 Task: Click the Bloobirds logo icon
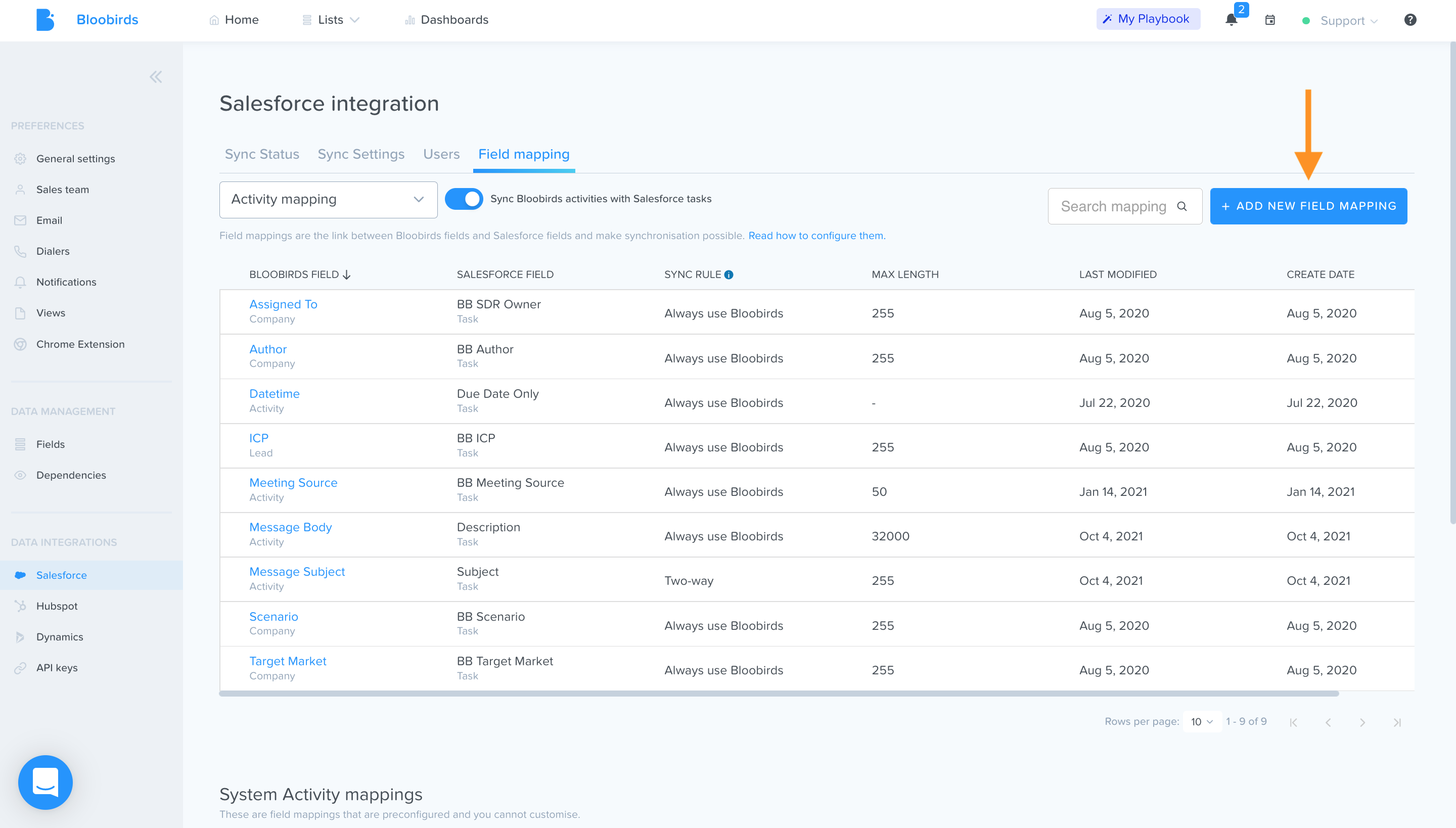point(45,20)
